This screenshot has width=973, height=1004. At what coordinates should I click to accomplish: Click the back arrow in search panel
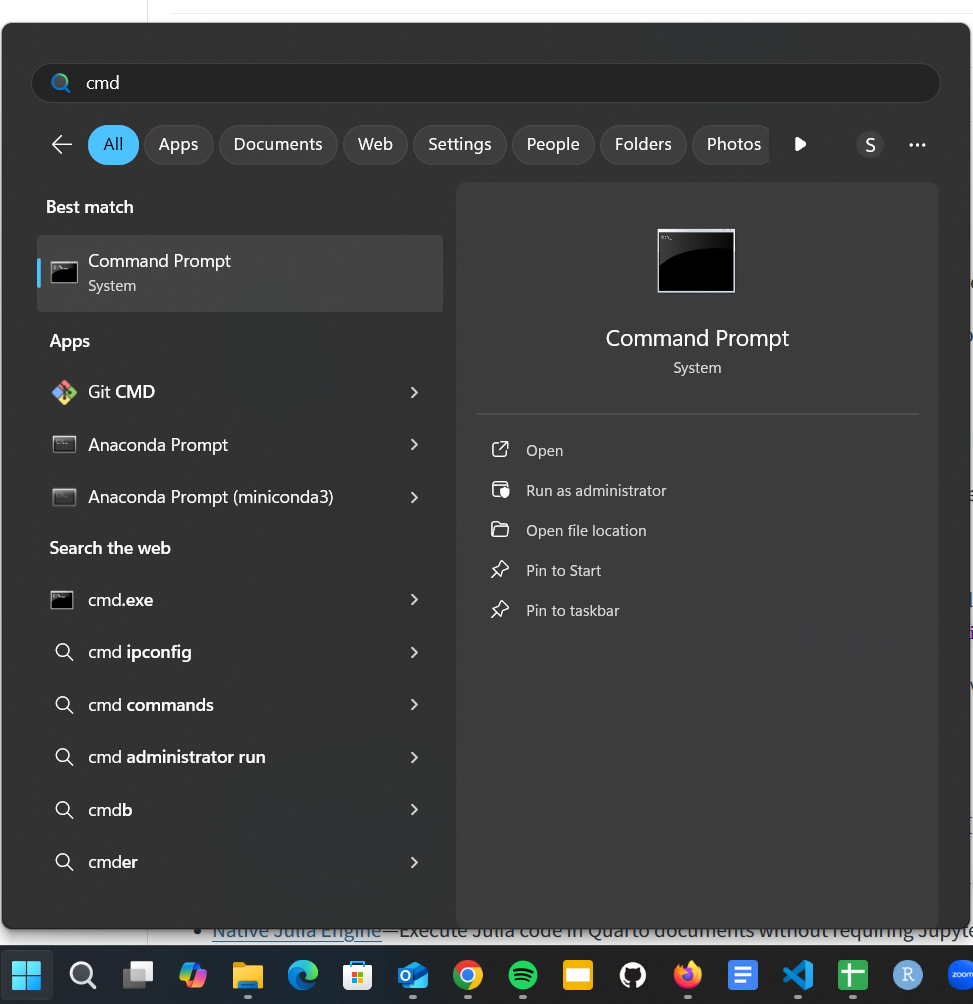click(62, 144)
